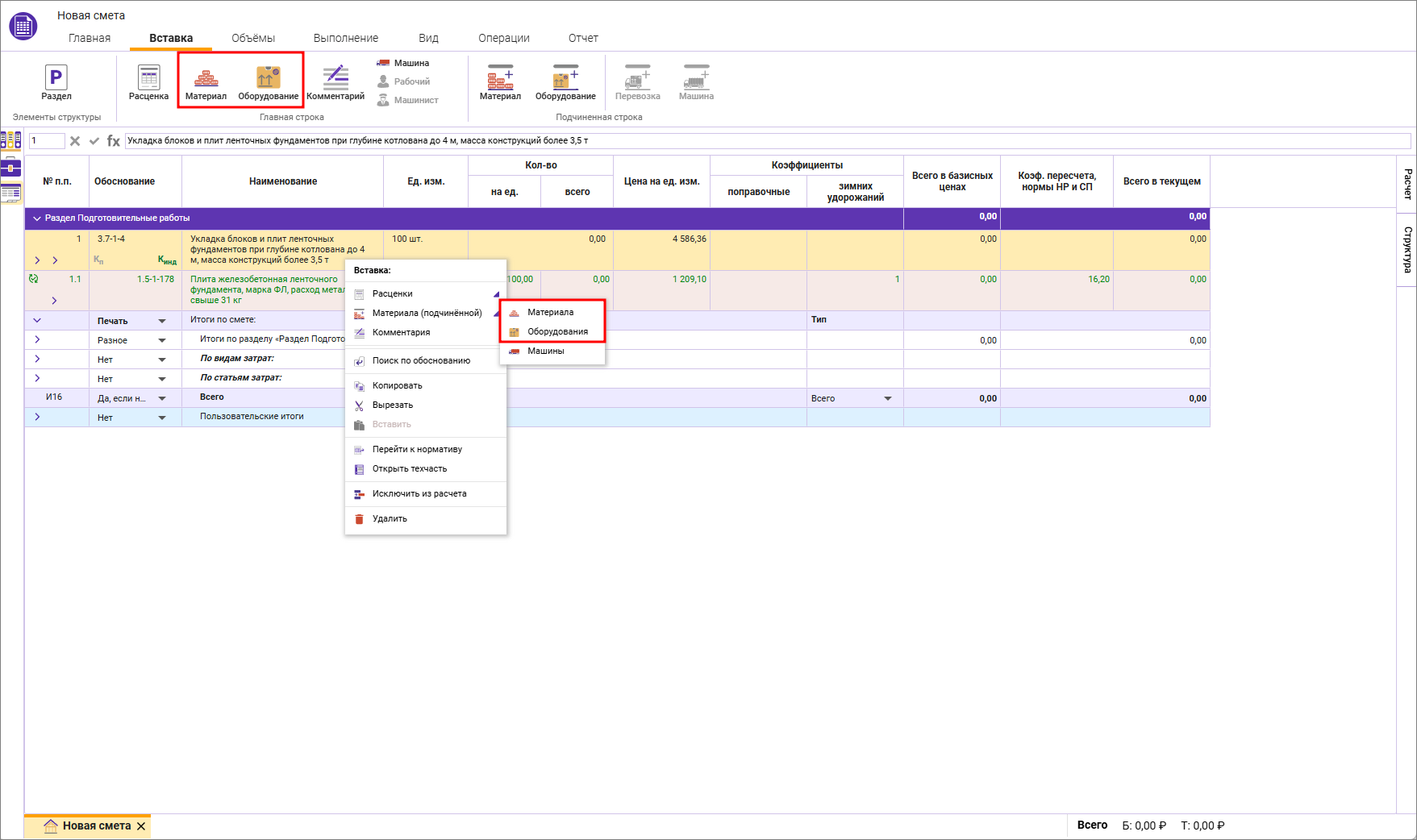Collapse the Раздел Подготовительные работы section

(x=36, y=218)
